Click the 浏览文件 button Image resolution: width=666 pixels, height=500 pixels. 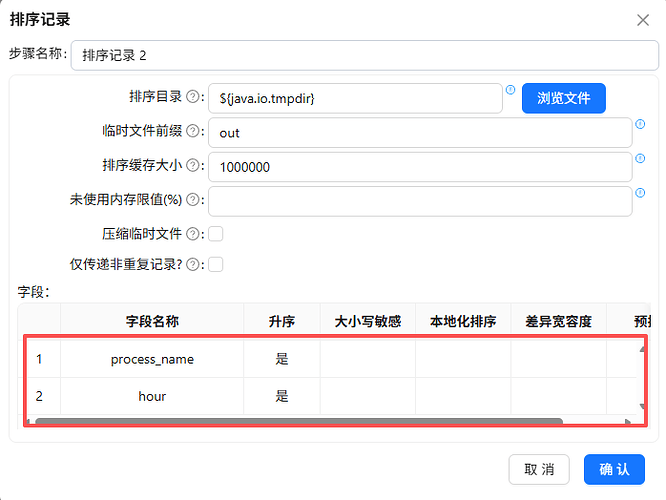564,98
